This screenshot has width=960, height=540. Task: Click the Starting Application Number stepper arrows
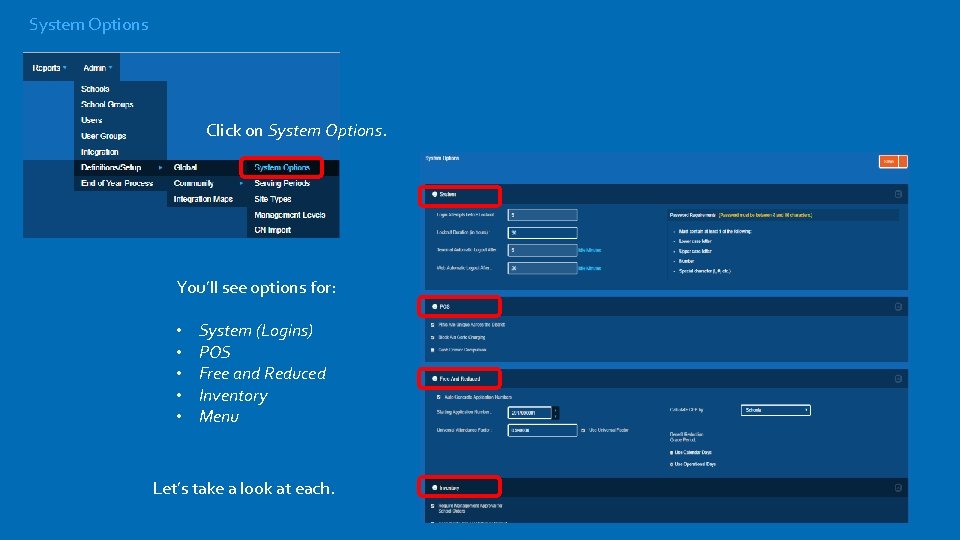click(555, 413)
